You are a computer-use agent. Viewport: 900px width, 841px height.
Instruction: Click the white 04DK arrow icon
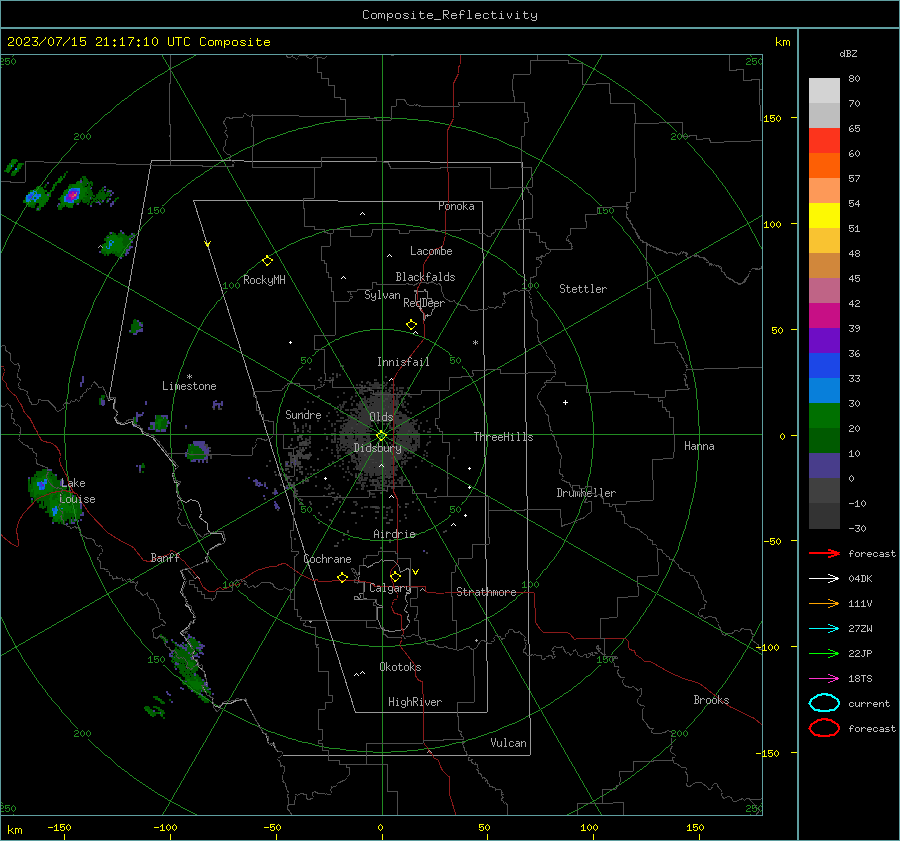(824, 578)
